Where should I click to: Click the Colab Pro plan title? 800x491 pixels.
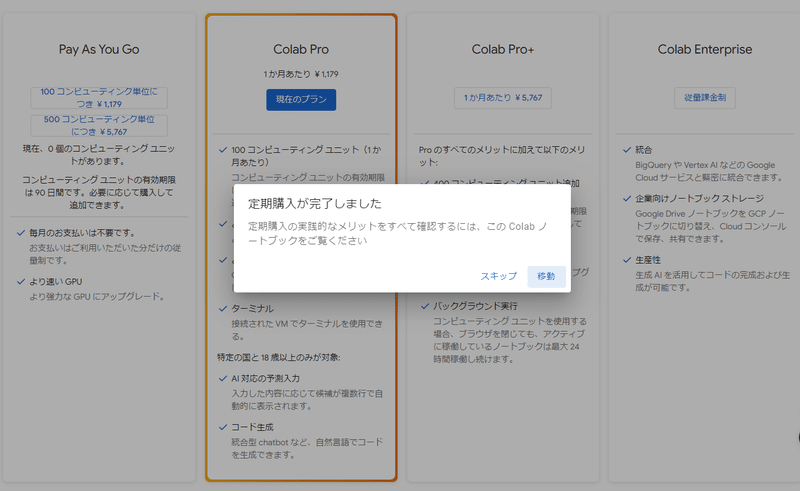[301, 50]
